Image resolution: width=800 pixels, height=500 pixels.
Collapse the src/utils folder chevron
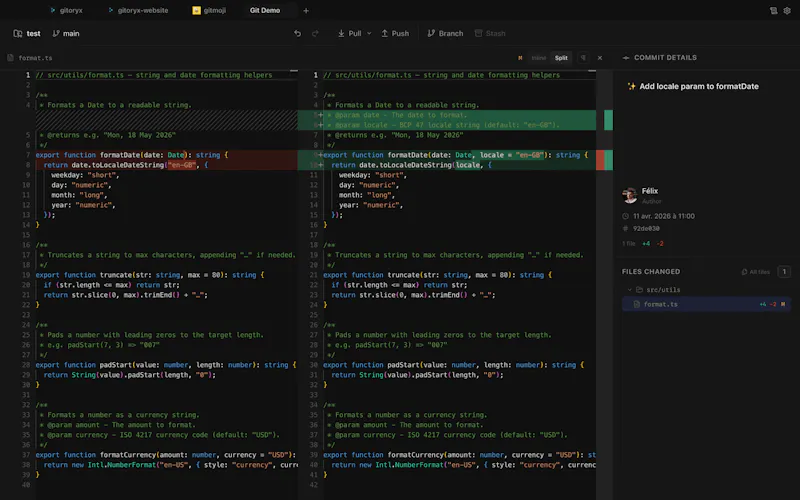[630, 290]
